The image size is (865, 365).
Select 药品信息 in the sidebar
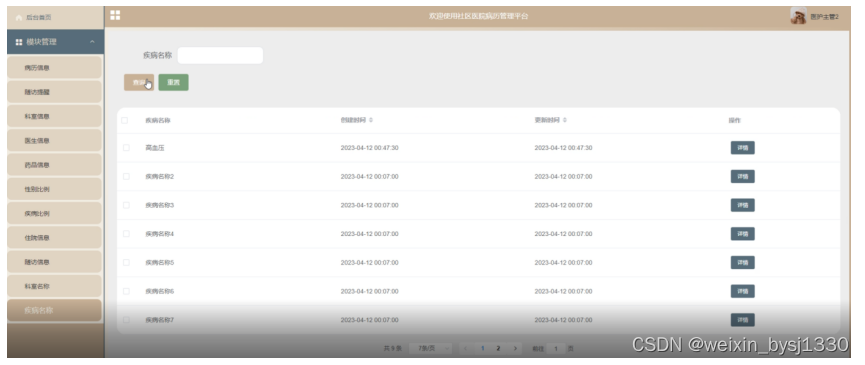54,165
